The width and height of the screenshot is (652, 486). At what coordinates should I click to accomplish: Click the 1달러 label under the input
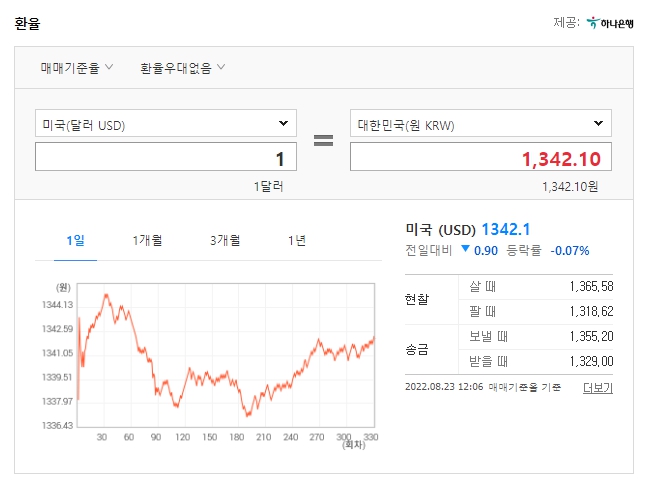(x=269, y=187)
